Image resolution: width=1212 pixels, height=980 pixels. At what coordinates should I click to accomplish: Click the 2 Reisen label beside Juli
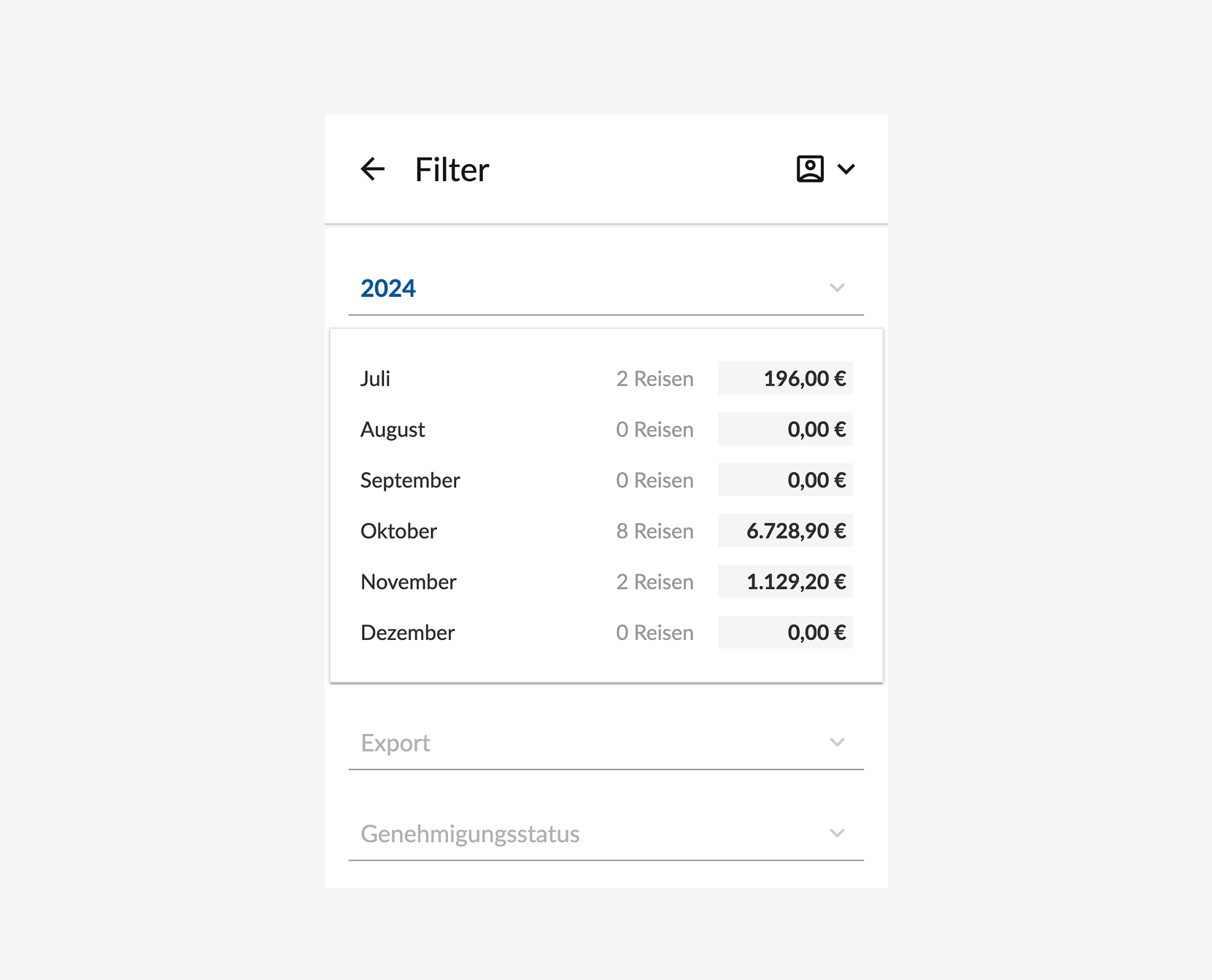point(655,378)
